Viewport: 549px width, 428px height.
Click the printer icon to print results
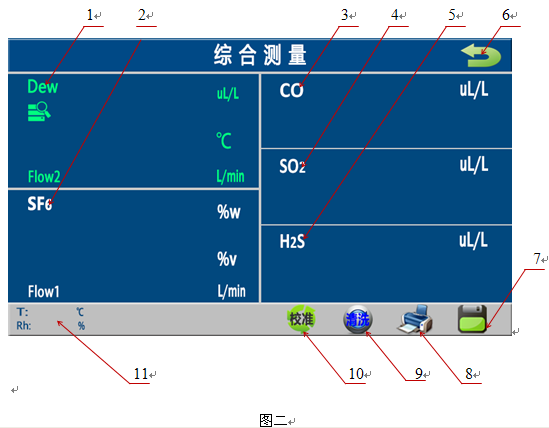coord(415,319)
